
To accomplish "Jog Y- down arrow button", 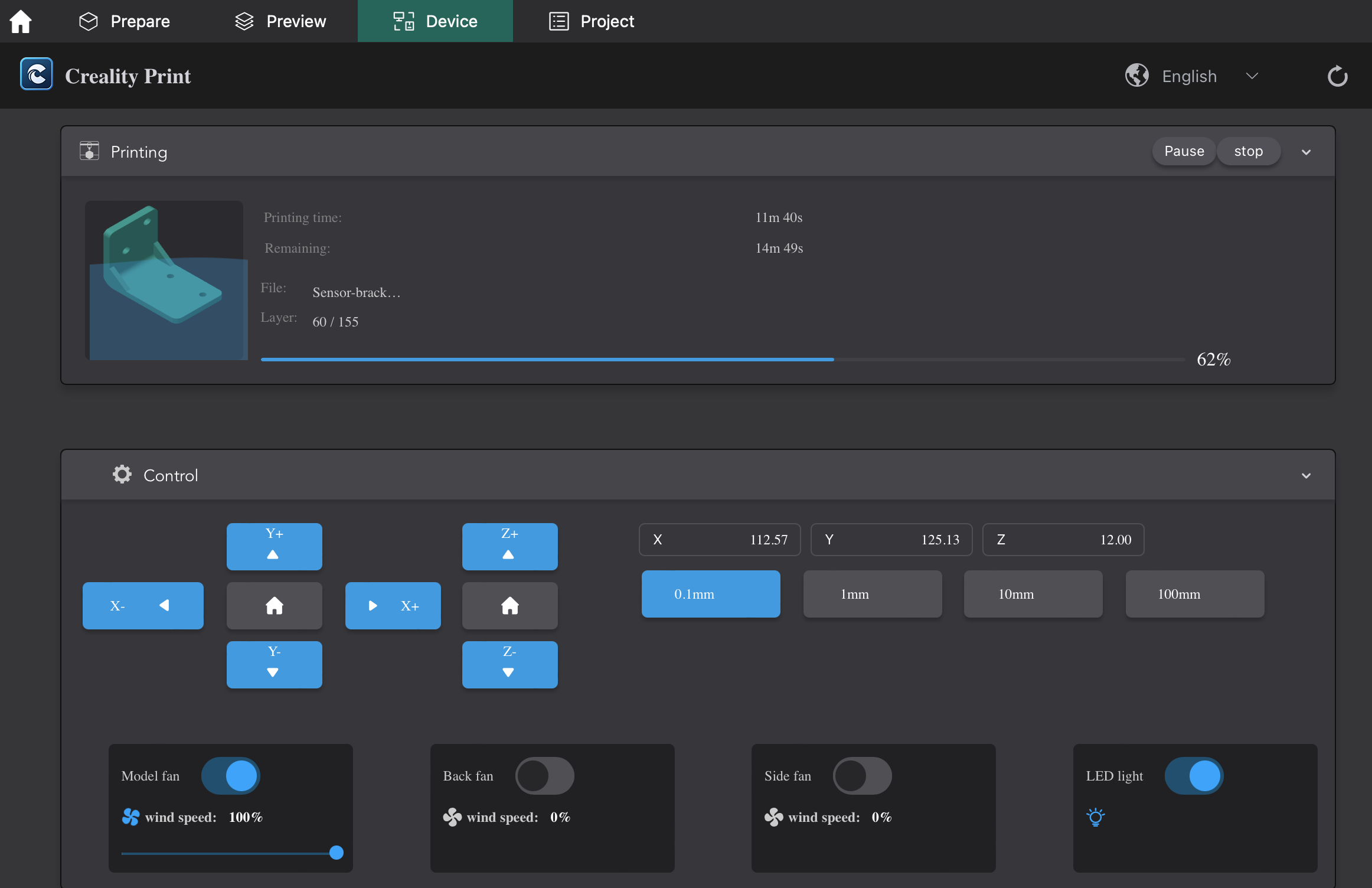I will [274, 664].
